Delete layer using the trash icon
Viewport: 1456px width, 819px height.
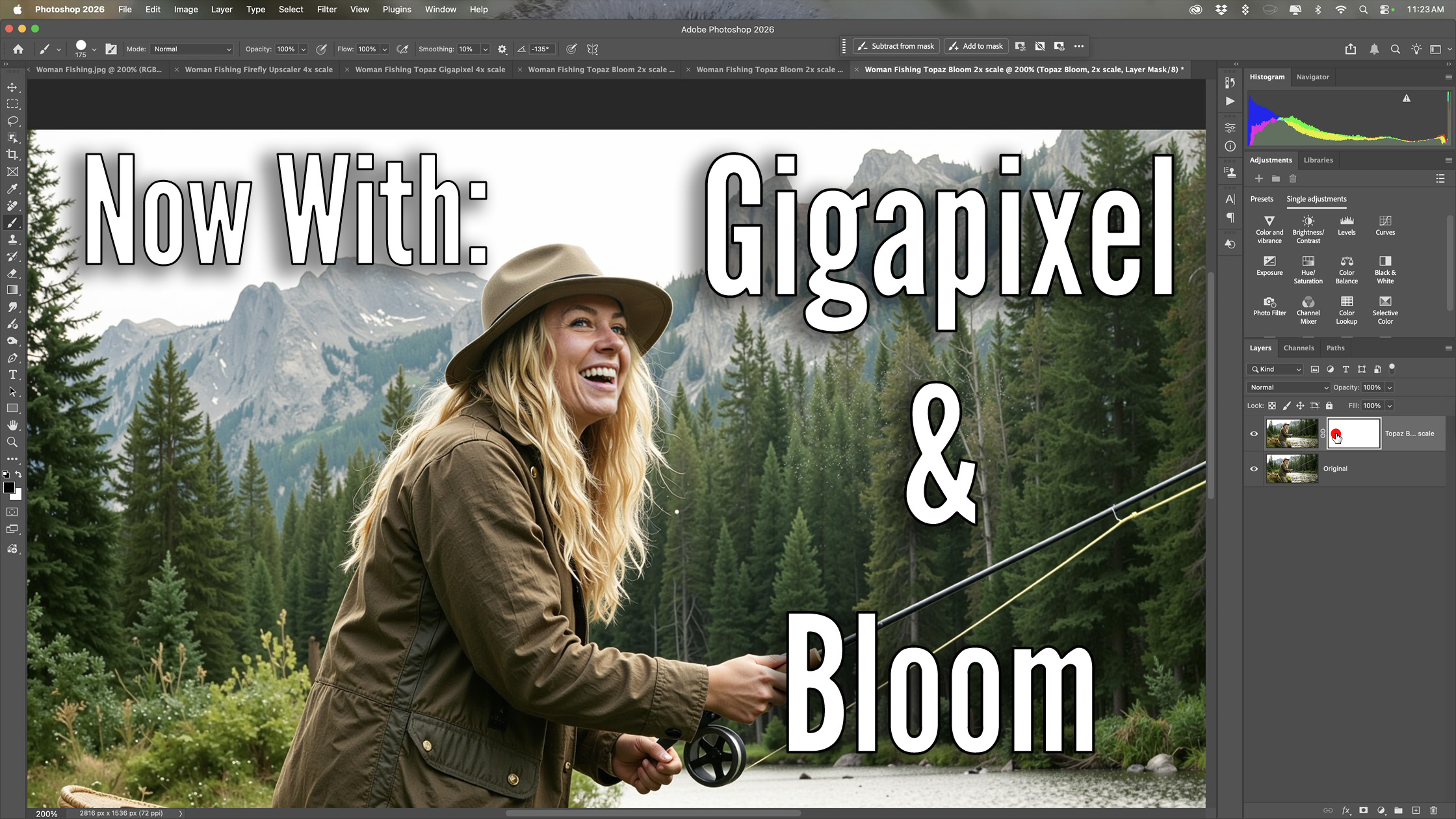click(x=1435, y=811)
